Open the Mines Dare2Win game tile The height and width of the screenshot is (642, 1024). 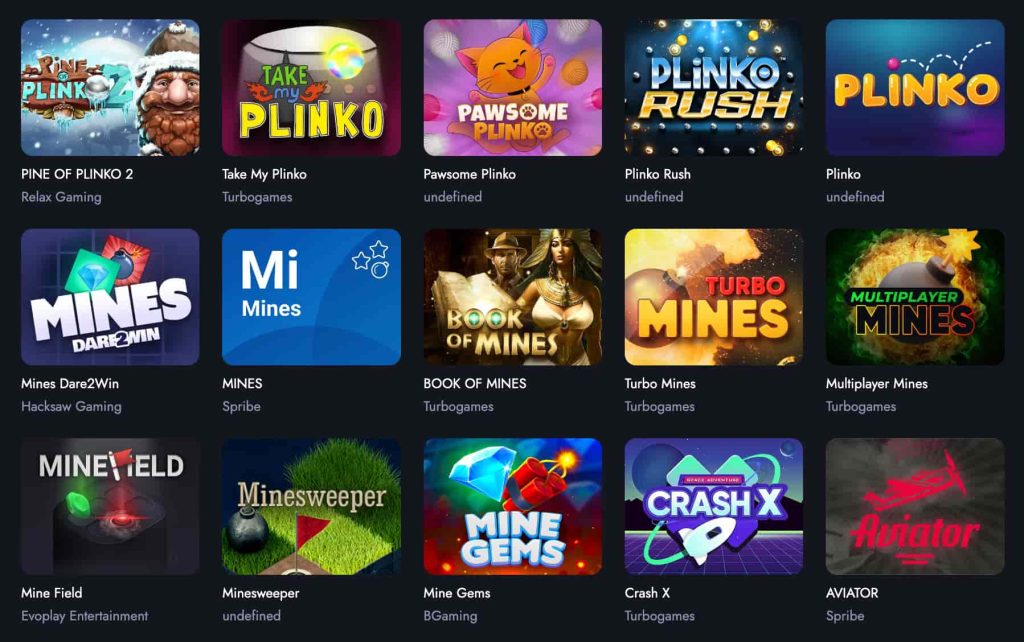coord(110,297)
